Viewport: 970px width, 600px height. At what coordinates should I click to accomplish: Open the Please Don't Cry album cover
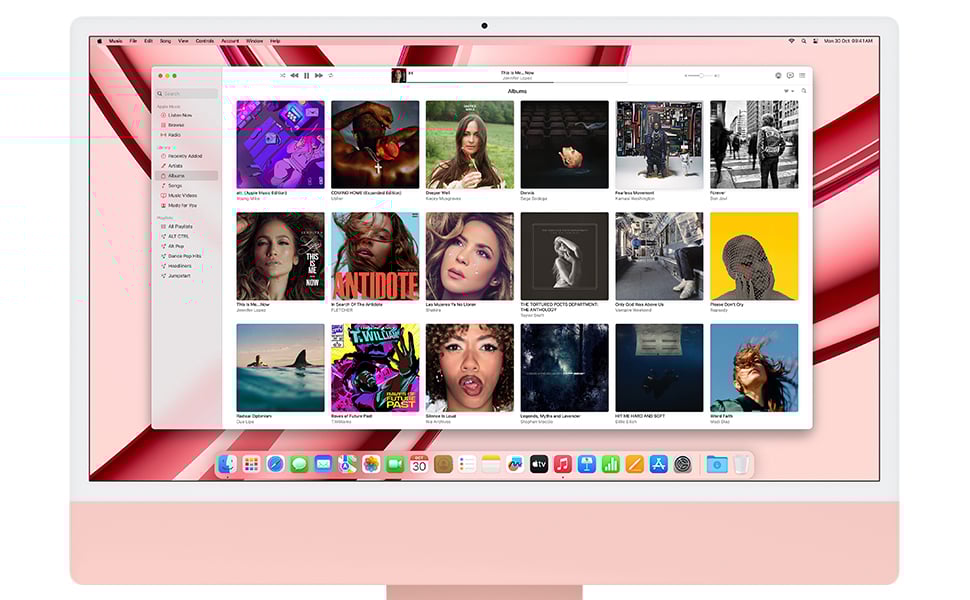754,256
